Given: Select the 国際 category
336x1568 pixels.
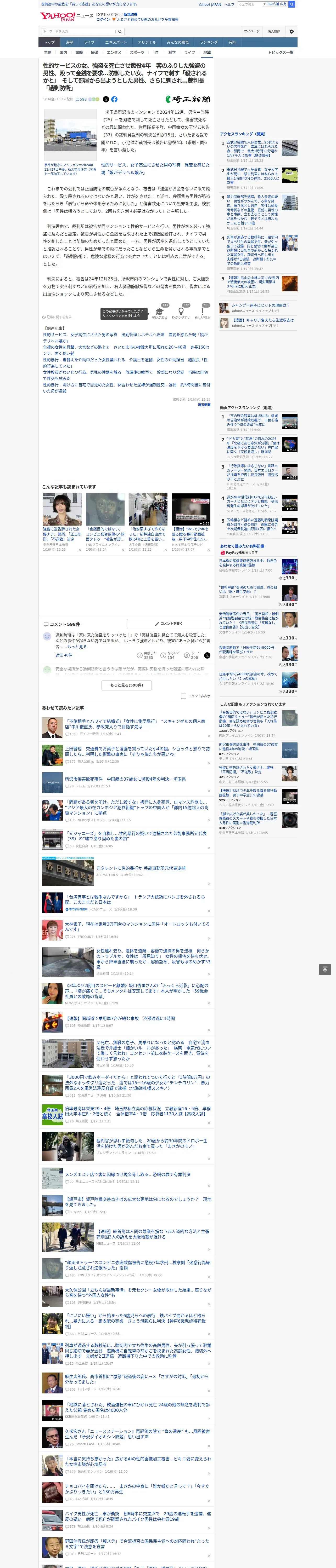Looking at the screenshot, I should coord(79,52).
